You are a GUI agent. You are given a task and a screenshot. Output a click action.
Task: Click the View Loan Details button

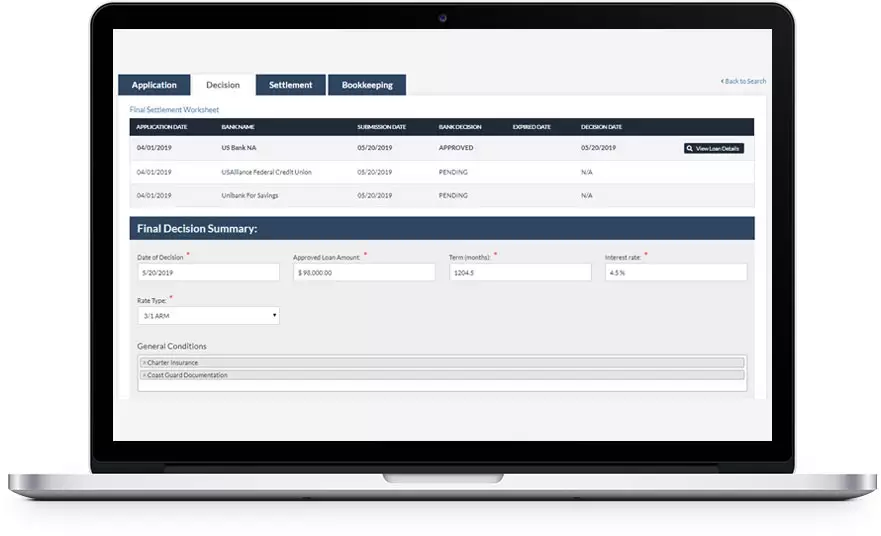pyautogui.click(x=714, y=148)
